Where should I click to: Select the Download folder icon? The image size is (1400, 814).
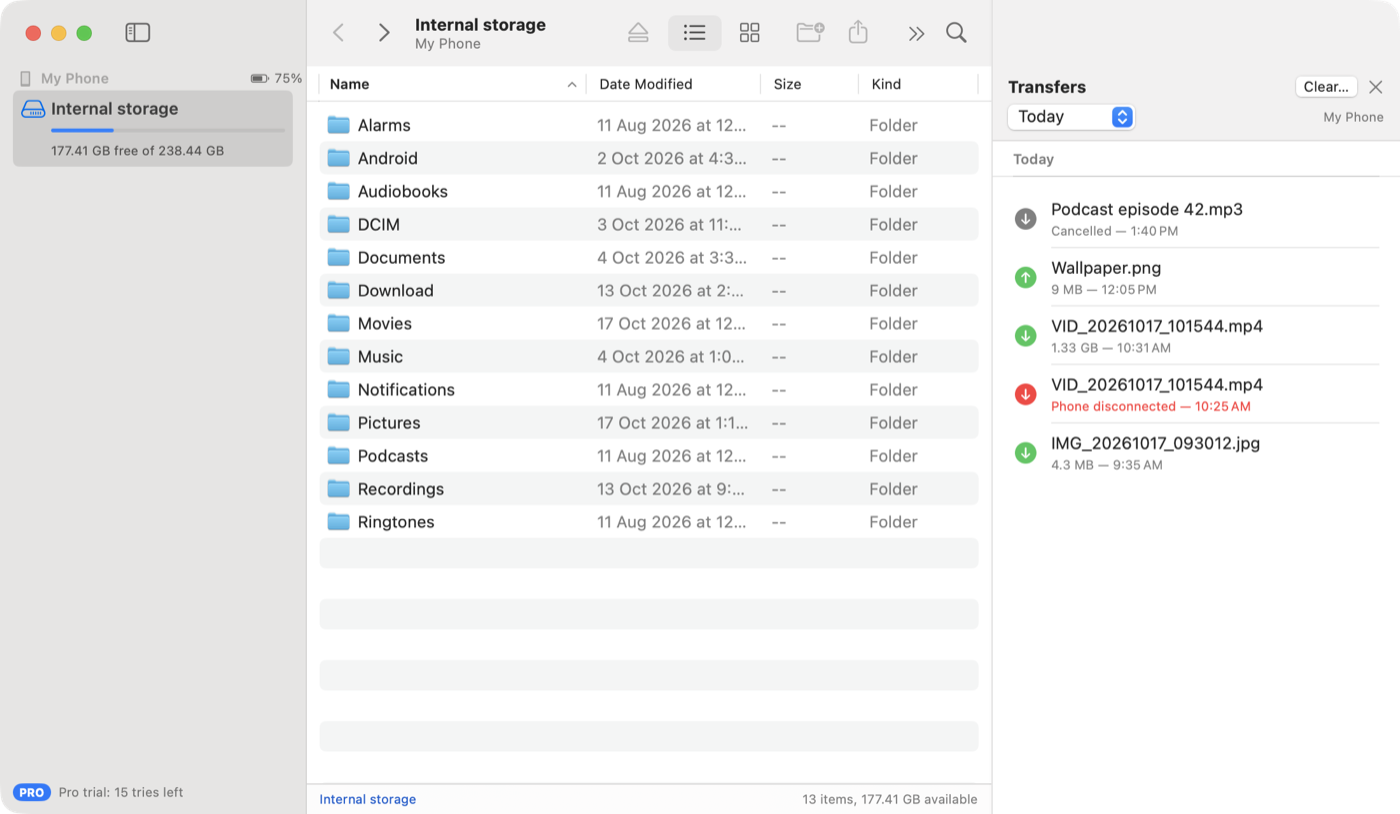(x=339, y=290)
